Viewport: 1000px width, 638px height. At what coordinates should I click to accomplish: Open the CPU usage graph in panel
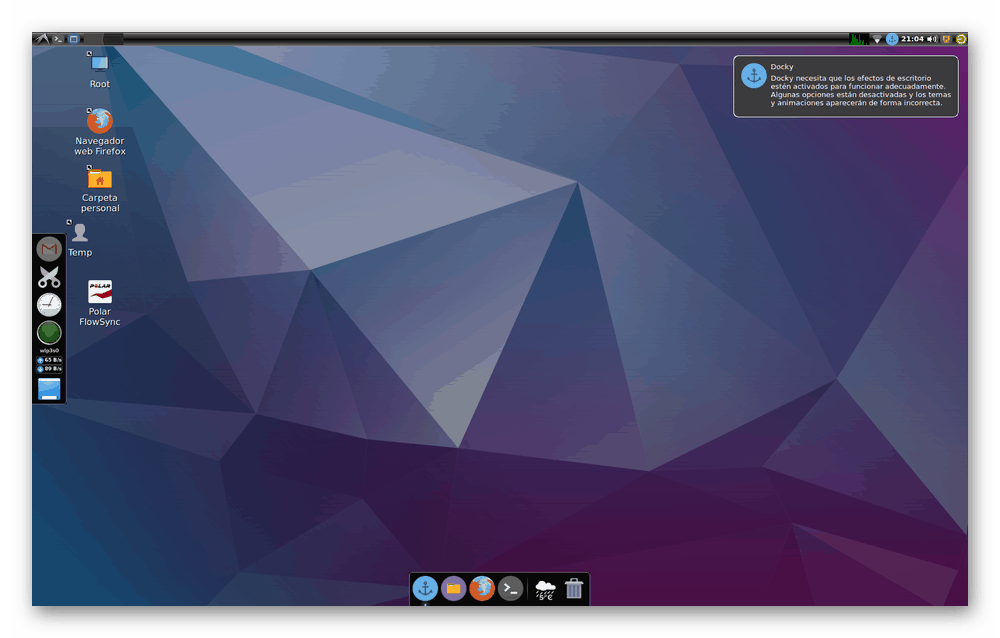point(858,39)
